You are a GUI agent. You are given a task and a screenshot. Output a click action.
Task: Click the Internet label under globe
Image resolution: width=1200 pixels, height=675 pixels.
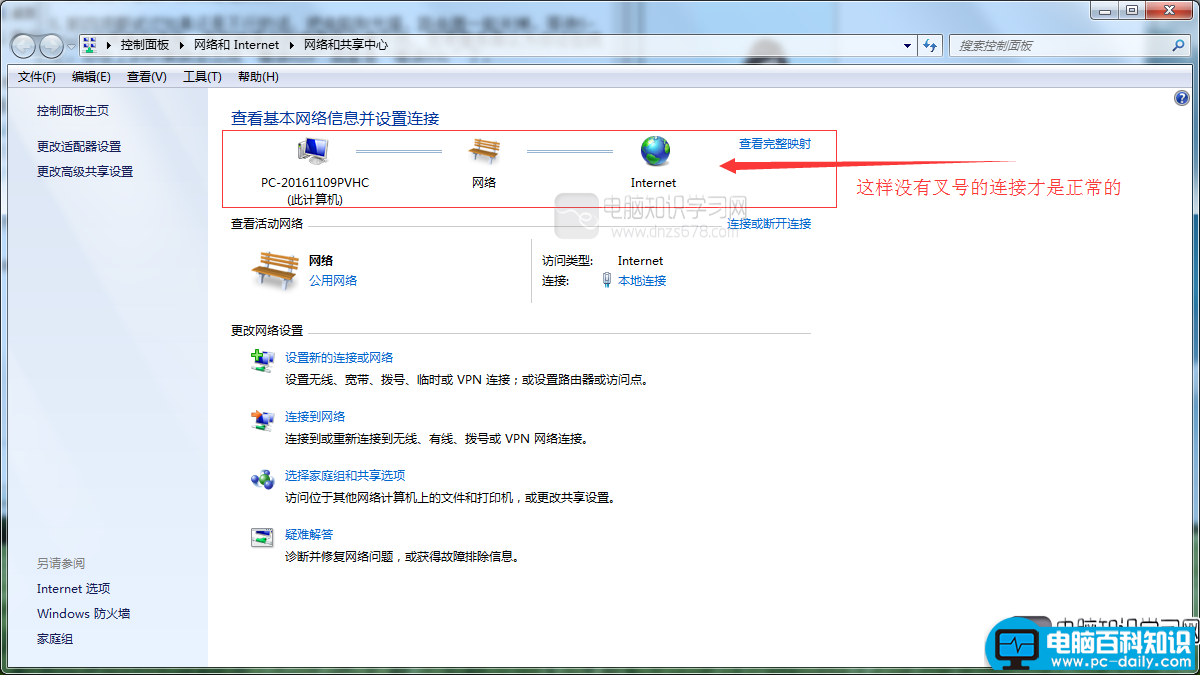point(654,183)
